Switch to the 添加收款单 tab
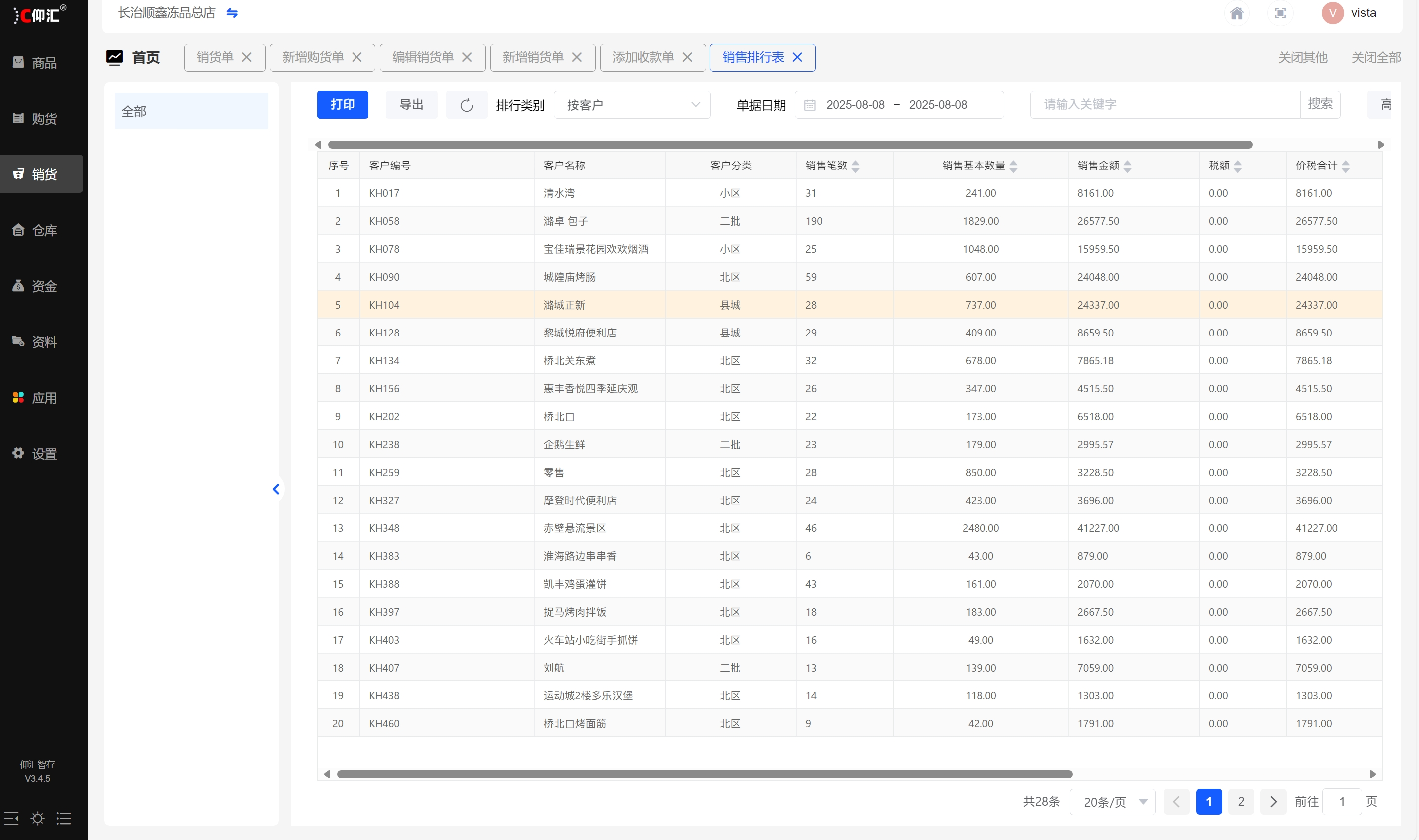The width and height of the screenshot is (1419, 840). click(x=643, y=57)
